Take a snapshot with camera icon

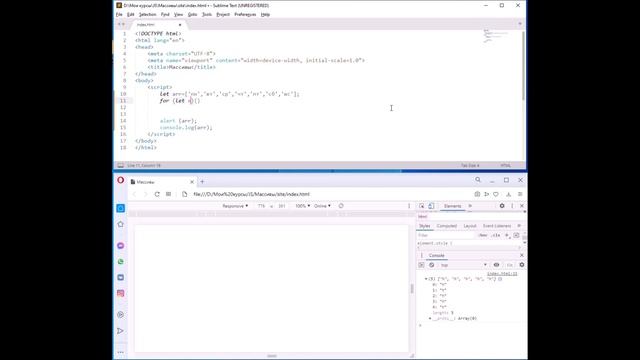[477, 194]
